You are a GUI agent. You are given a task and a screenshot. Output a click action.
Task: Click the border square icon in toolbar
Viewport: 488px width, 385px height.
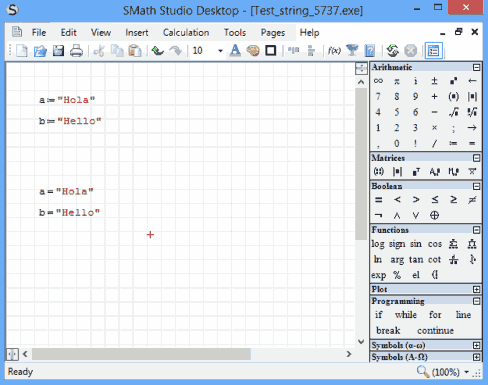(271, 51)
